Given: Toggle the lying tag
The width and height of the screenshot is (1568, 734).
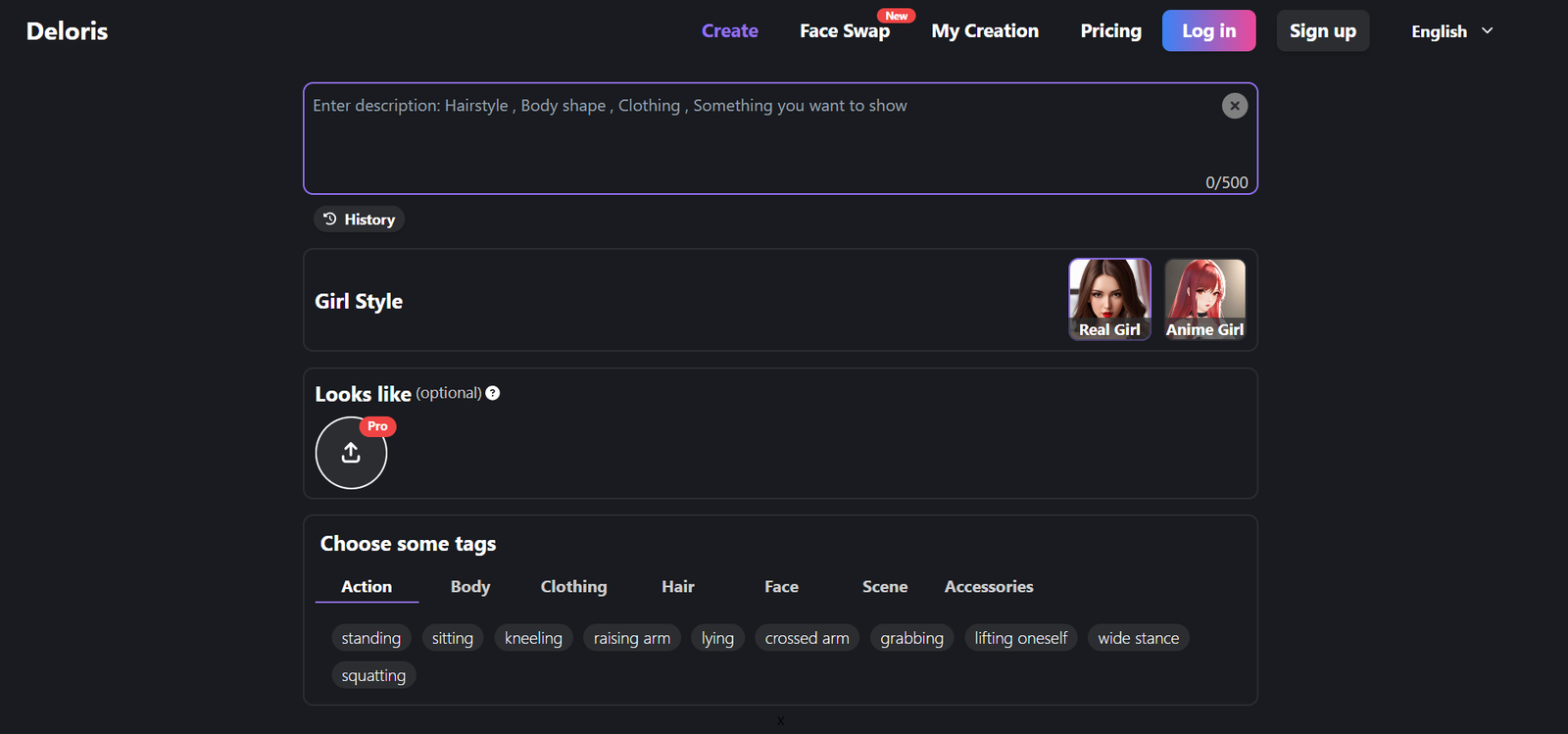Looking at the screenshot, I should pyautogui.click(x=717, y=638).
